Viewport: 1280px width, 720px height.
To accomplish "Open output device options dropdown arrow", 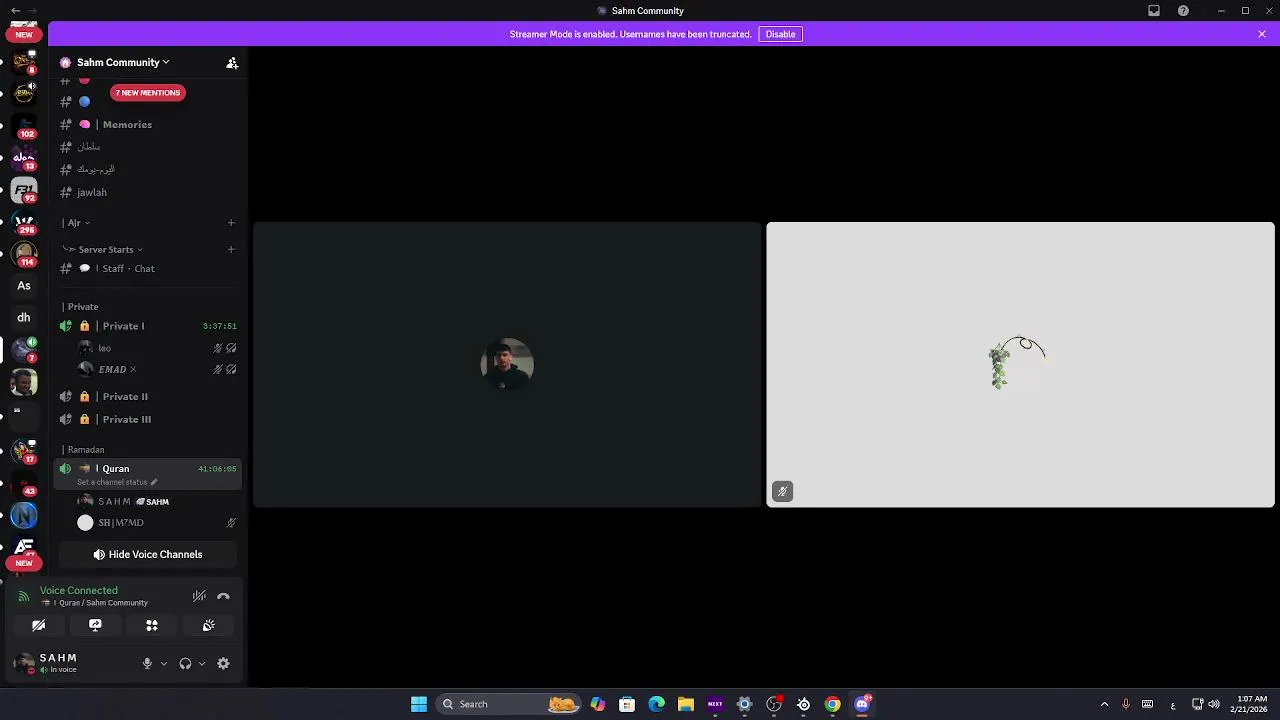I will 202,663.
